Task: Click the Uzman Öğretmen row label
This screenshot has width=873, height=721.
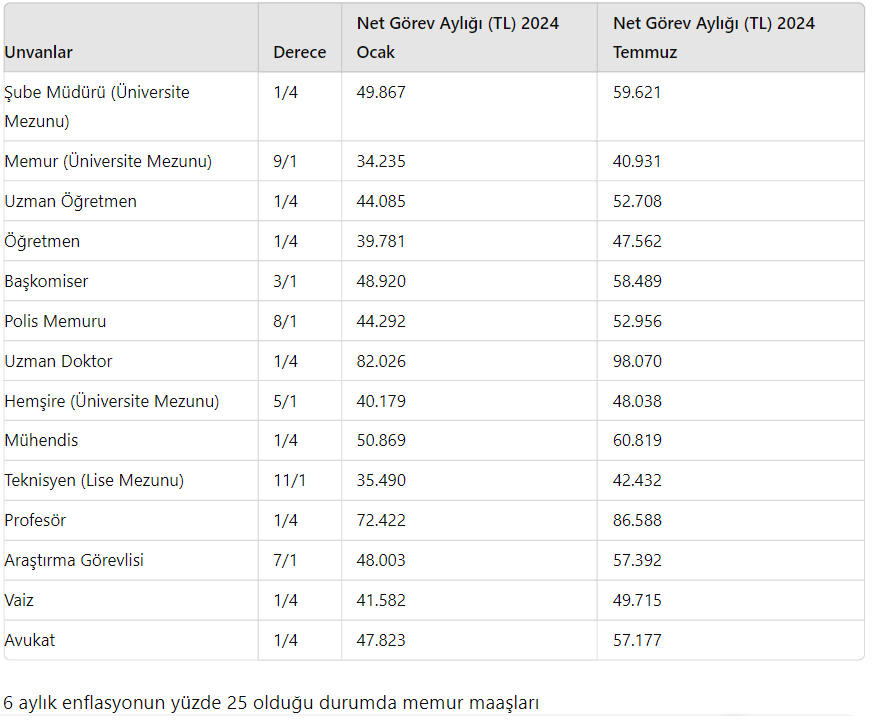Action: coord(71,201)
